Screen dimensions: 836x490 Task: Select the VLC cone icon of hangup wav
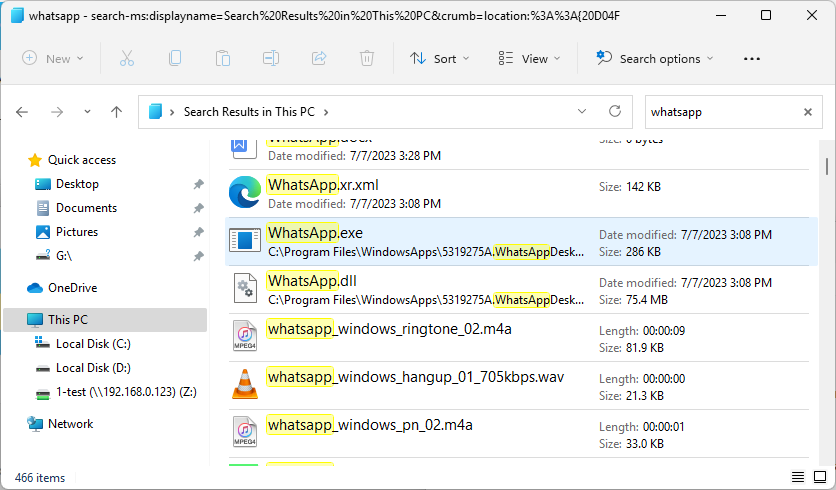245,384
